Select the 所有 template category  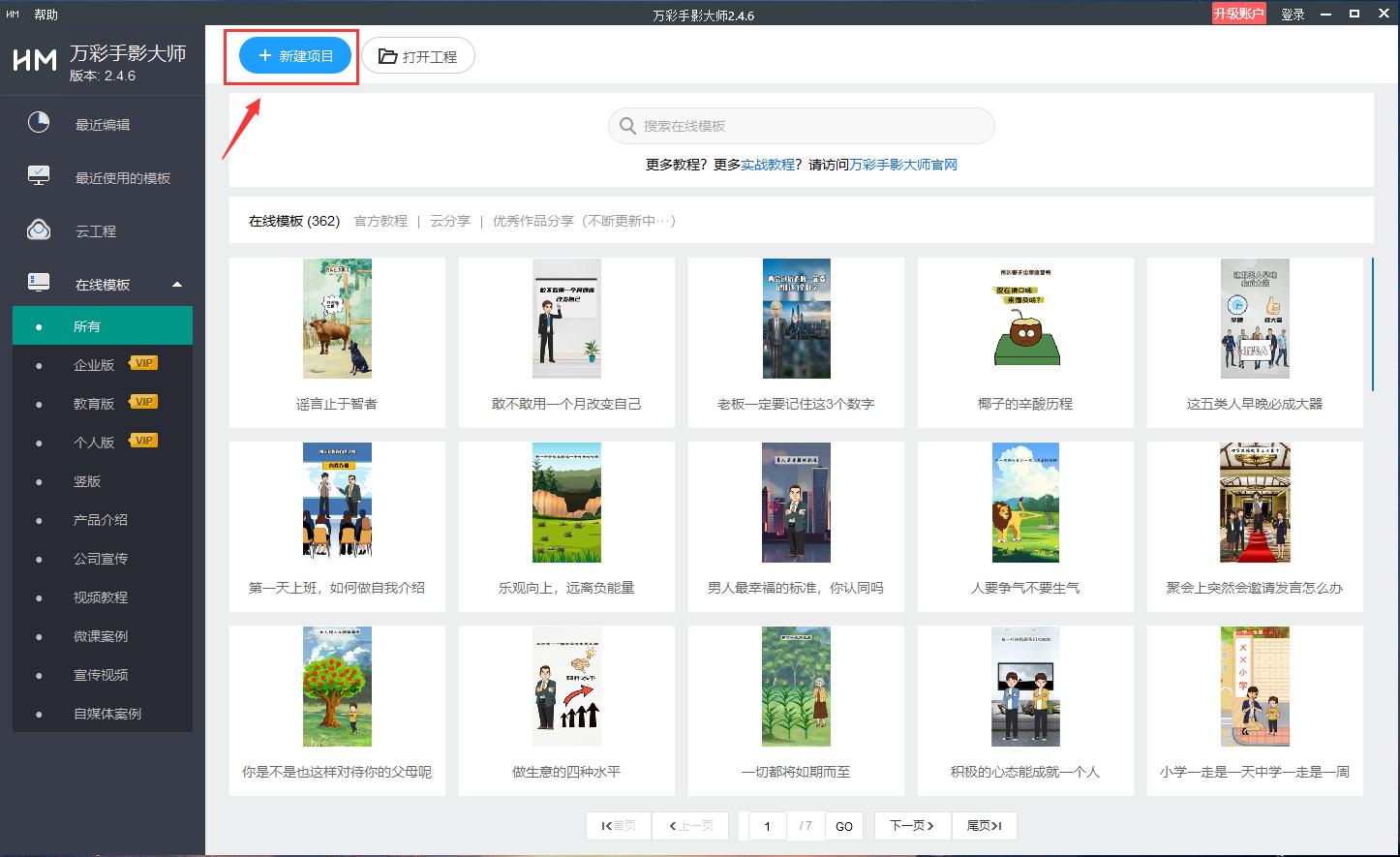pyautogui.click(x=103, y=325)
